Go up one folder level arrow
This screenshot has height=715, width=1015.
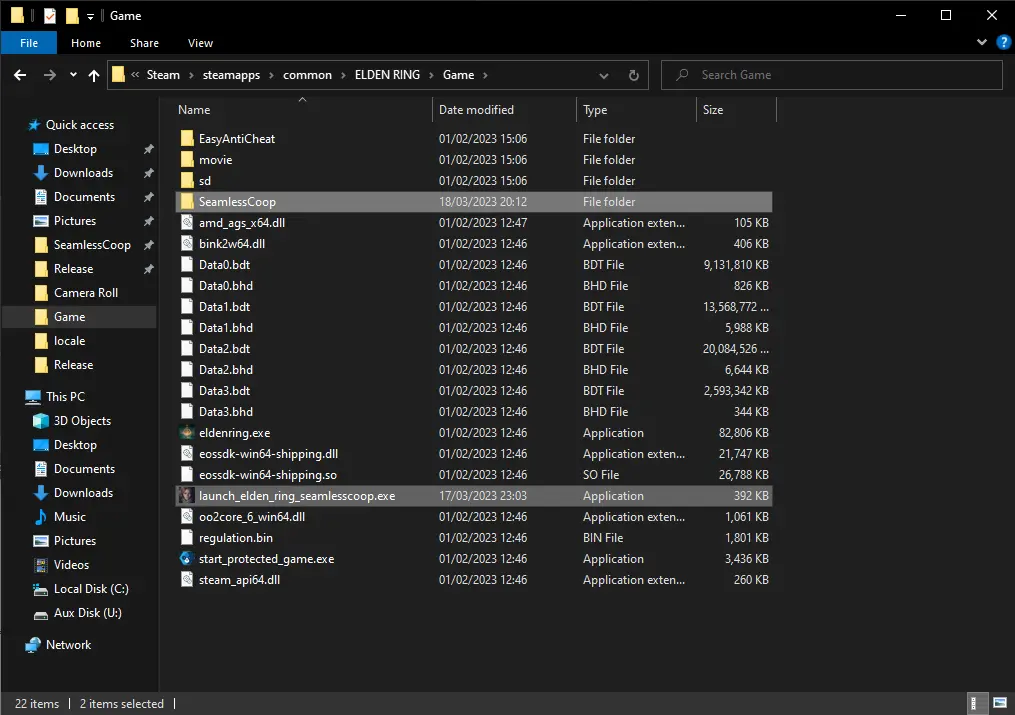(94, 75)
